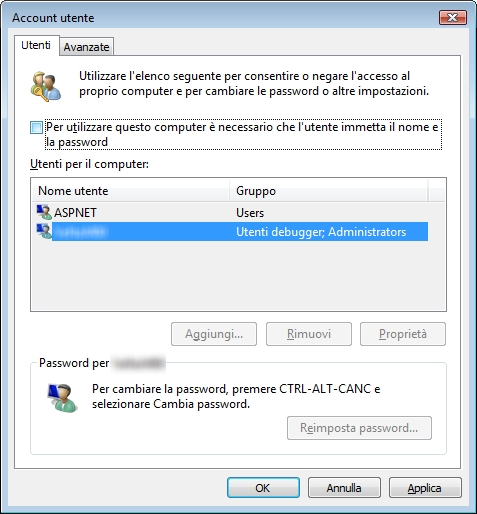The height and width of the screenshot is (514, 477).
Task: Click the checkbox label about entering name and password
Action: pyautogui.click(x=243, y=134)
